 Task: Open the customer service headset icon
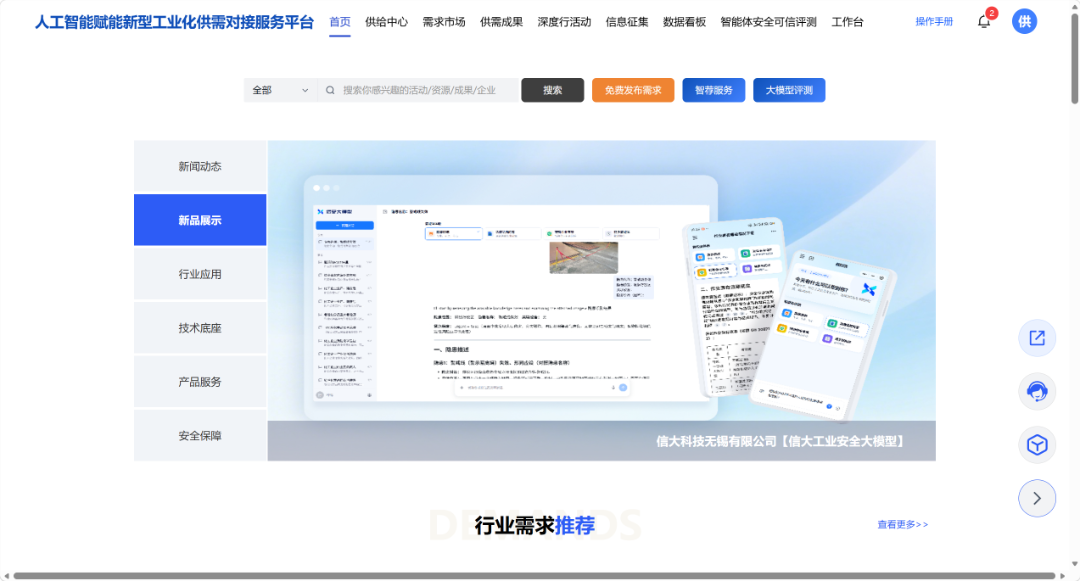coord(1037,392)
